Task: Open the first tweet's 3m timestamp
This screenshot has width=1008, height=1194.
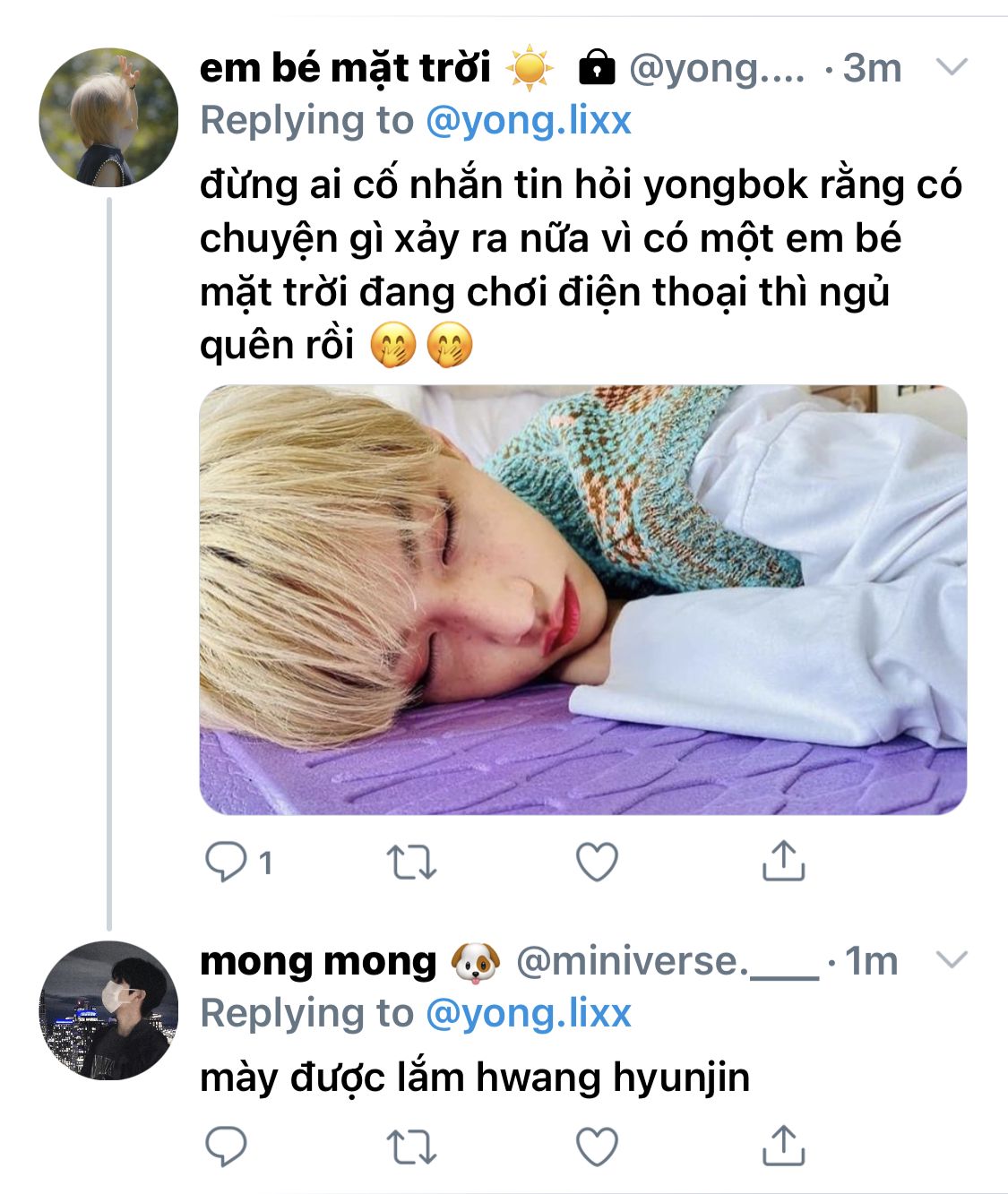Action: [872, 68]
